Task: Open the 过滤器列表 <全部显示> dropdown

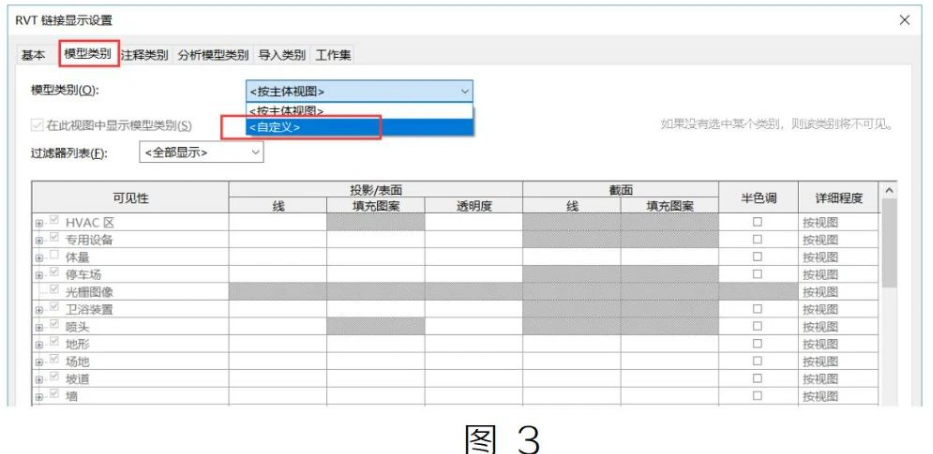Action: pyautogui.click(x=201, y=152)
